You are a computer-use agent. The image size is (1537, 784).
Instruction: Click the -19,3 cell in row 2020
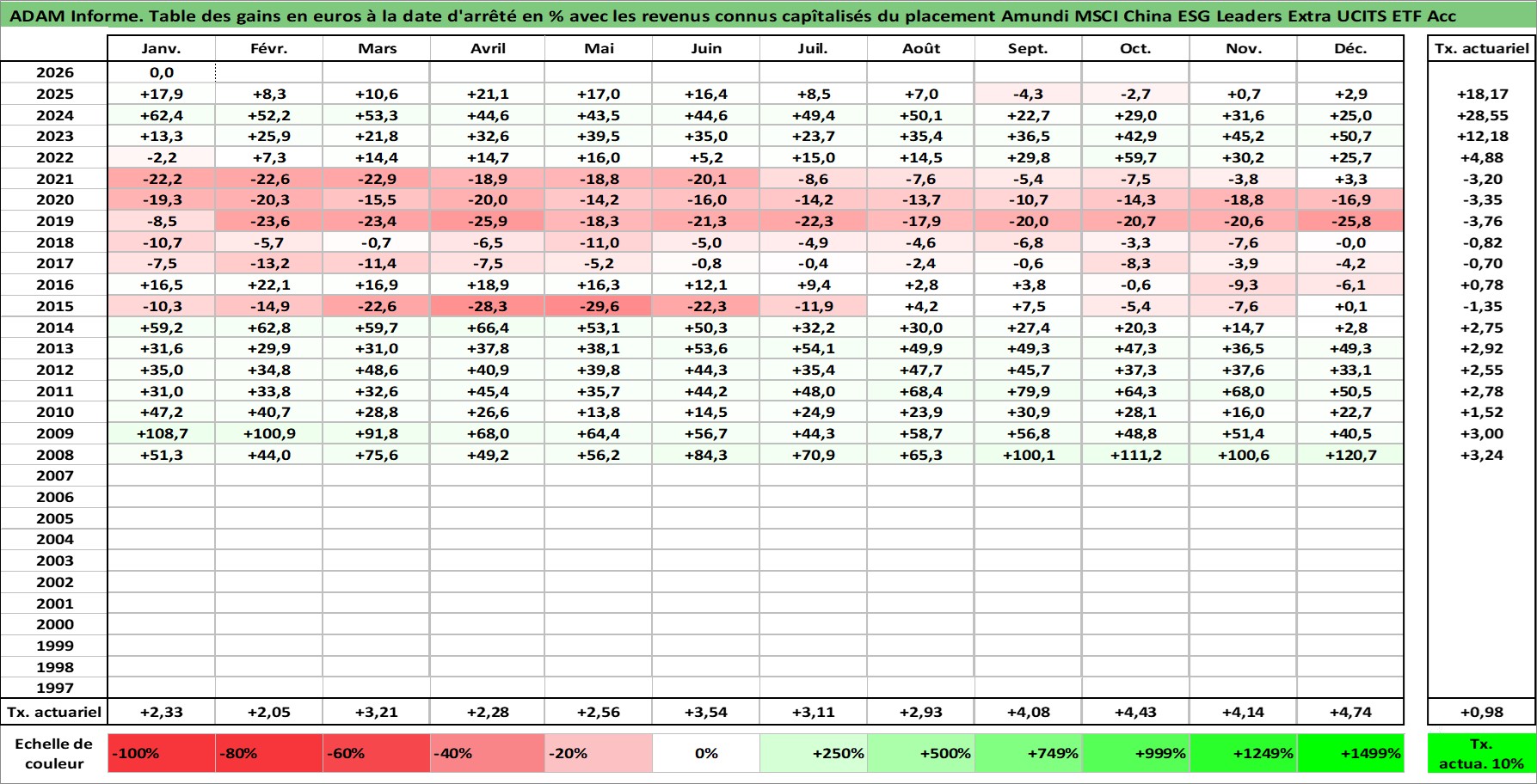click(162, 200)
